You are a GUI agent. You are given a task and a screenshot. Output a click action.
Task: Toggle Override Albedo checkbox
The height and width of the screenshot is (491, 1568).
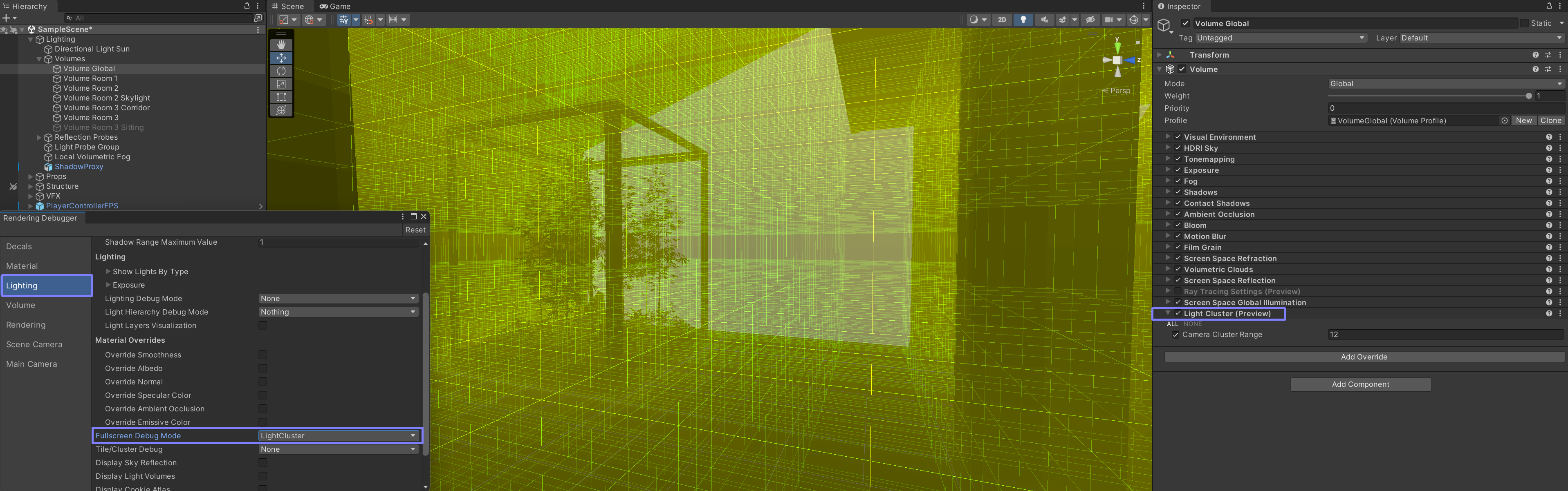(x=263, y=368)
